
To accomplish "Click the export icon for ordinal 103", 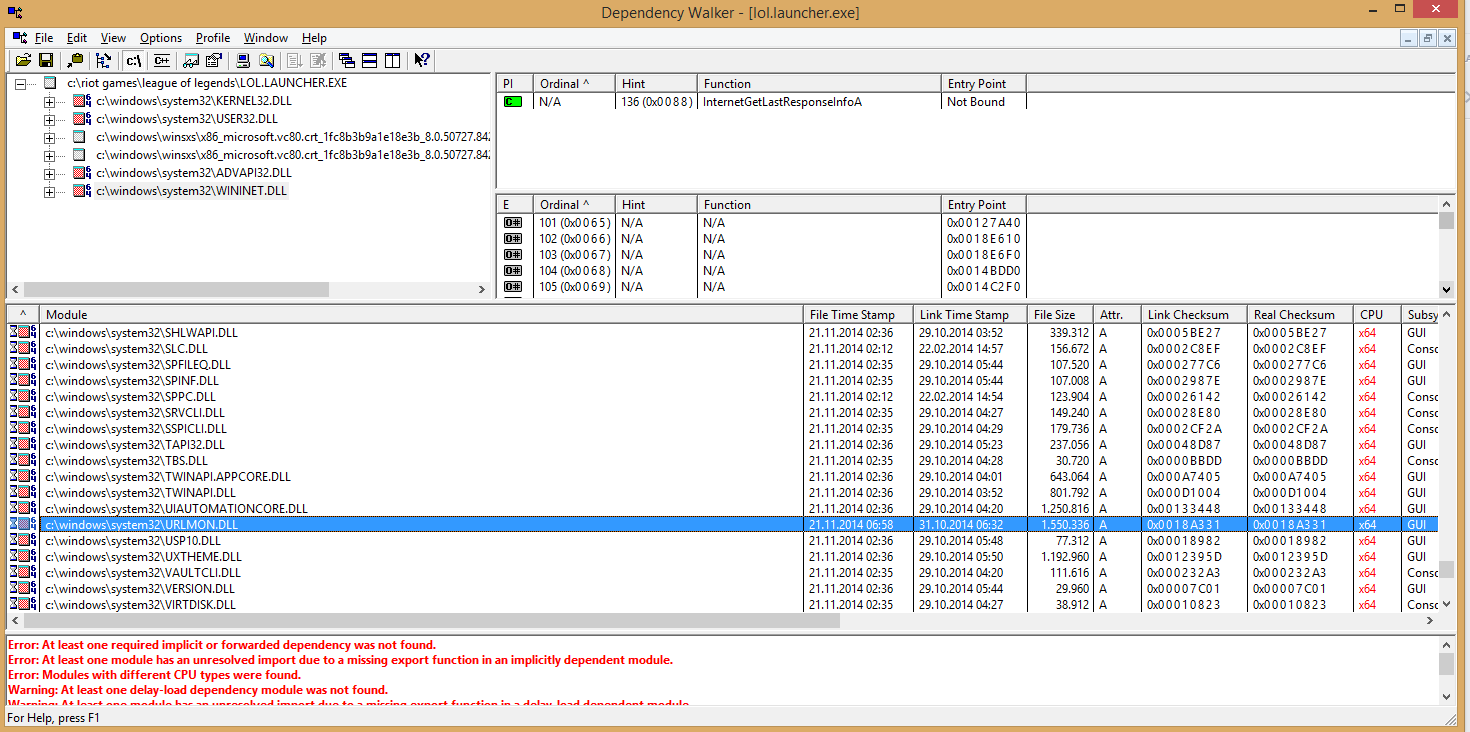I will pos(513,255).
